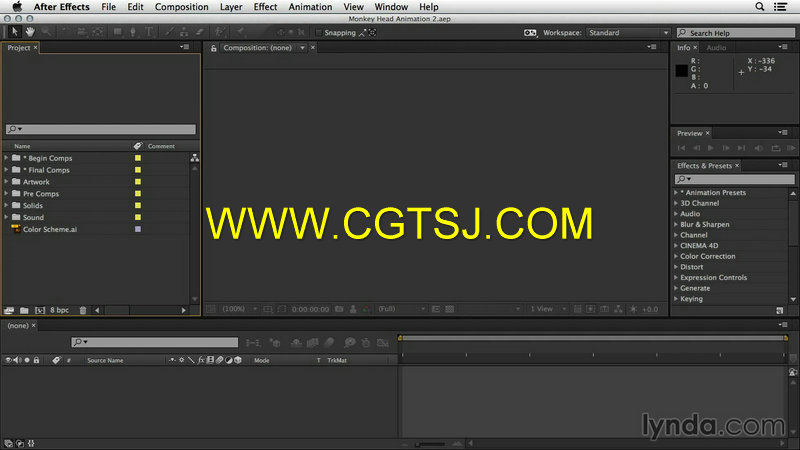Image resolution: width=800 pixels, height=450 pixels.
Task: Toggle Mute Audio in Preview panel
Action: [x=759, y=148]
